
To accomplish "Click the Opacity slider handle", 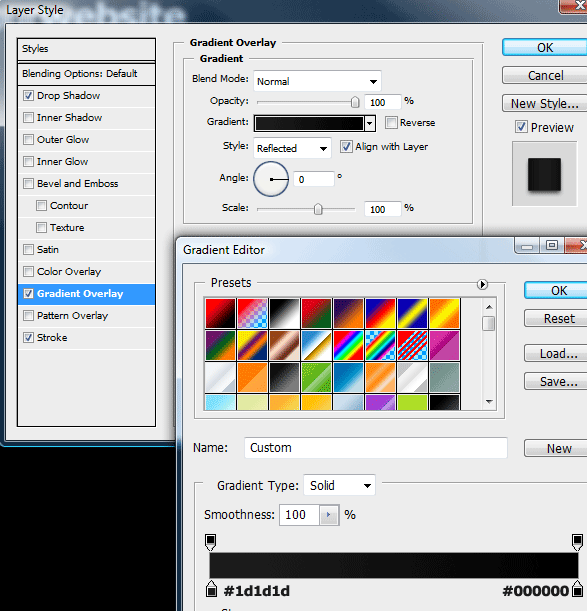I will coord(355,102).
